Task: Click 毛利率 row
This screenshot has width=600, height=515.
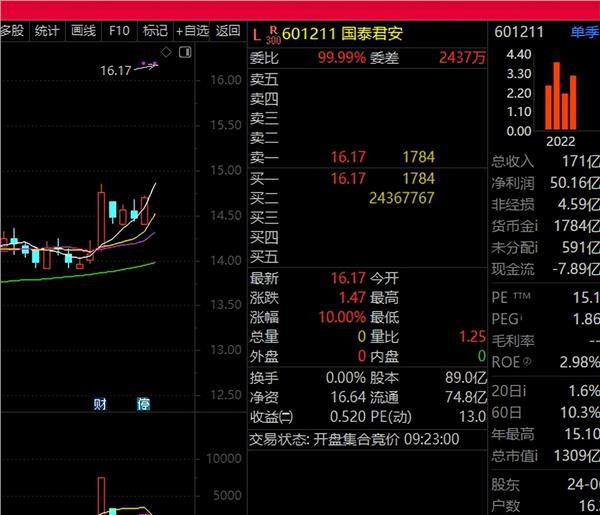Action: pyautogui.click(x=545, y=341)
